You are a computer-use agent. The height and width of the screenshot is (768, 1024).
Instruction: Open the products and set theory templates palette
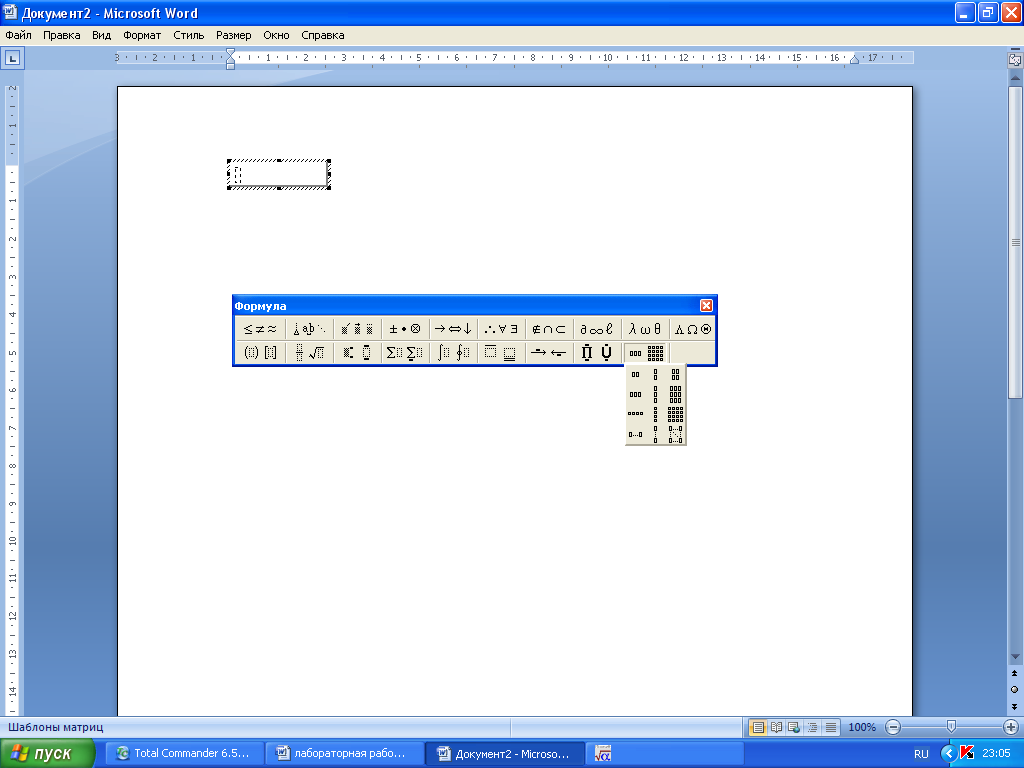[x=598, y=353]
